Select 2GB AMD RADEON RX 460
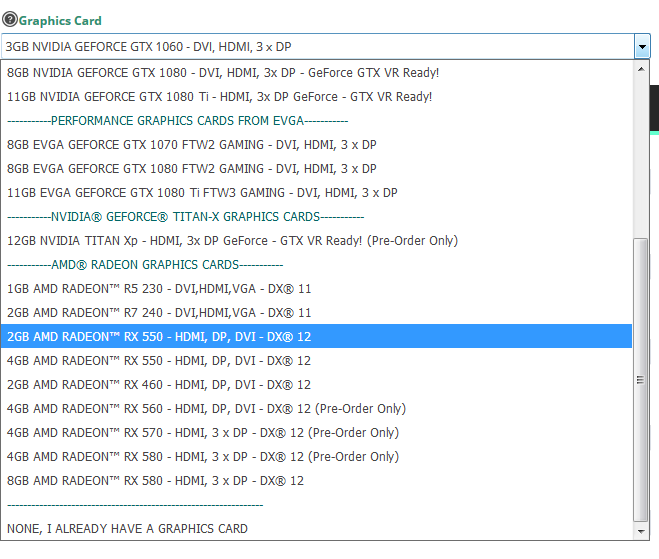 [316, 385]
